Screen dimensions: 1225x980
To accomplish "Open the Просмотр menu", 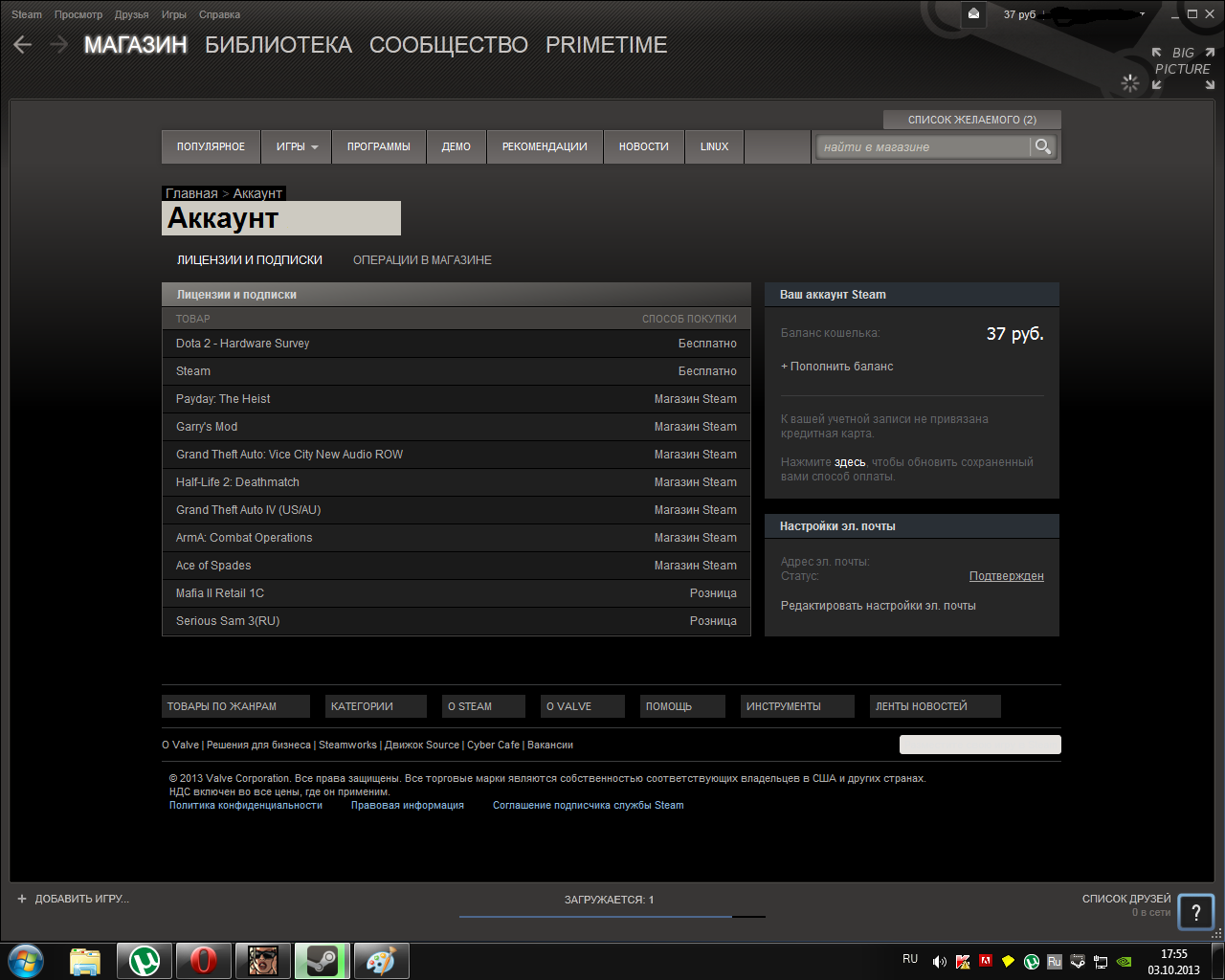I will pyautogui.click(x=78, y=14).
